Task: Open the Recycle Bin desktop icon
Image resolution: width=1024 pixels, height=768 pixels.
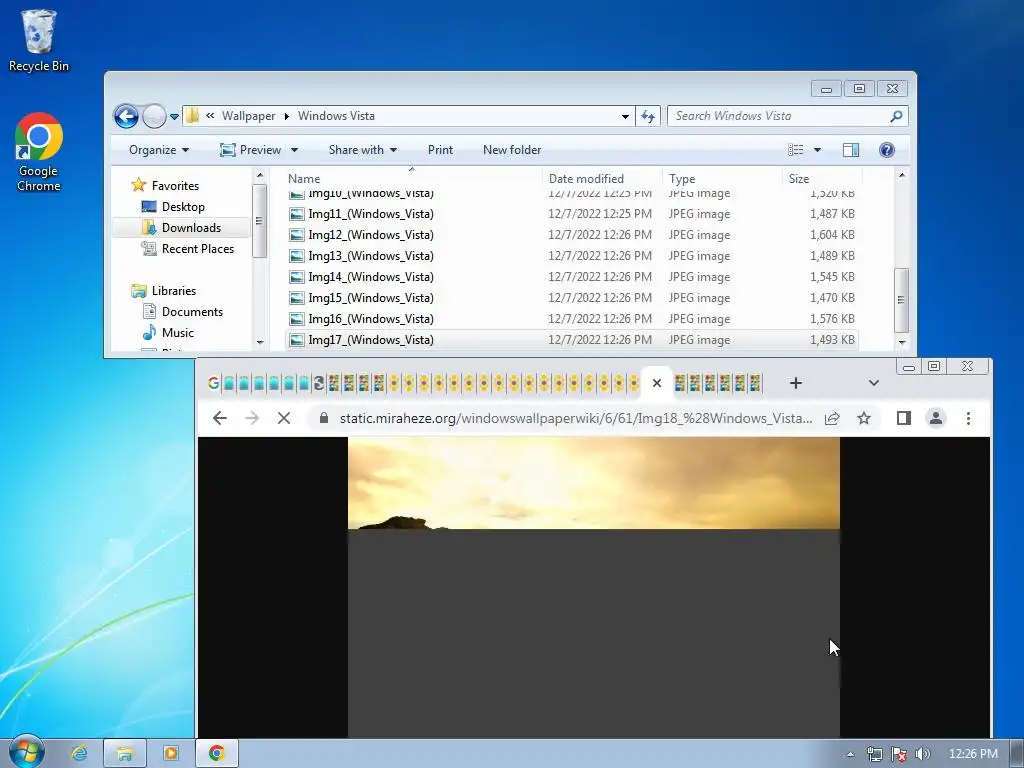Action: pyautogui.click(x=39, y=40)
